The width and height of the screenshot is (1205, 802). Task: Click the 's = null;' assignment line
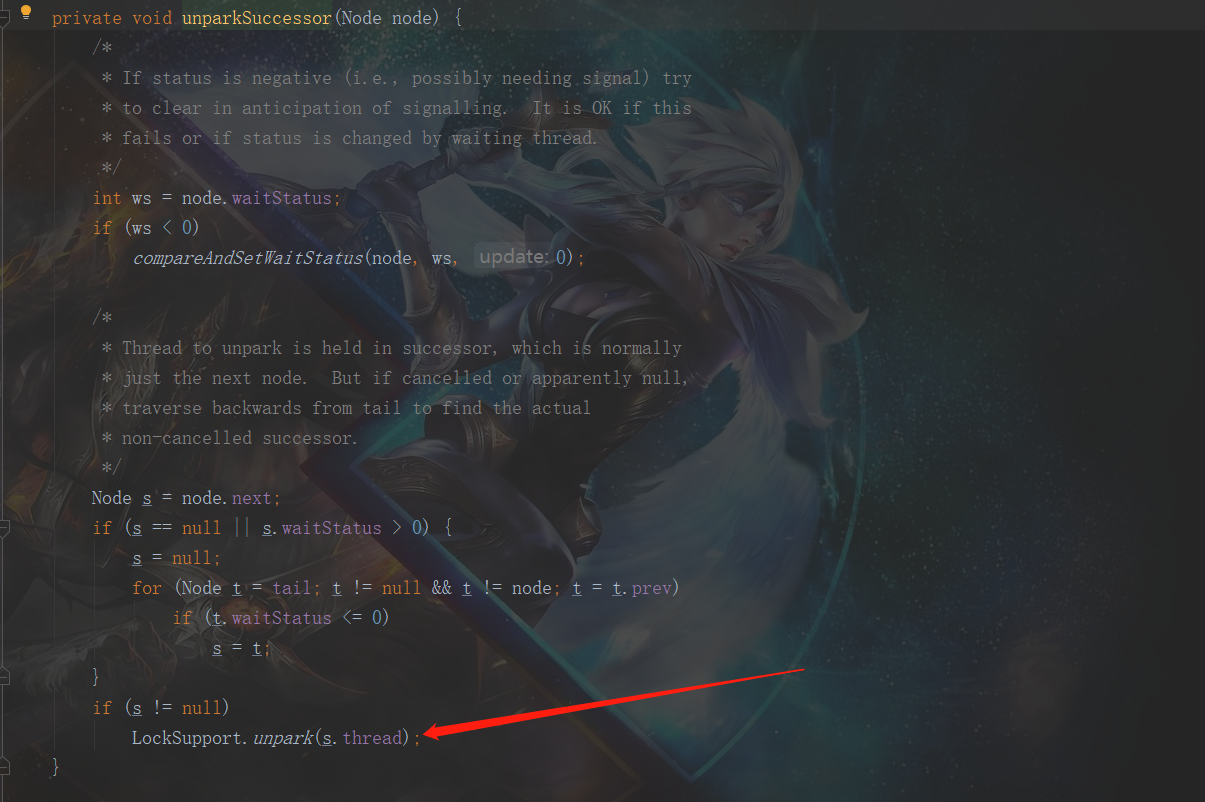(x=176, y=558)
